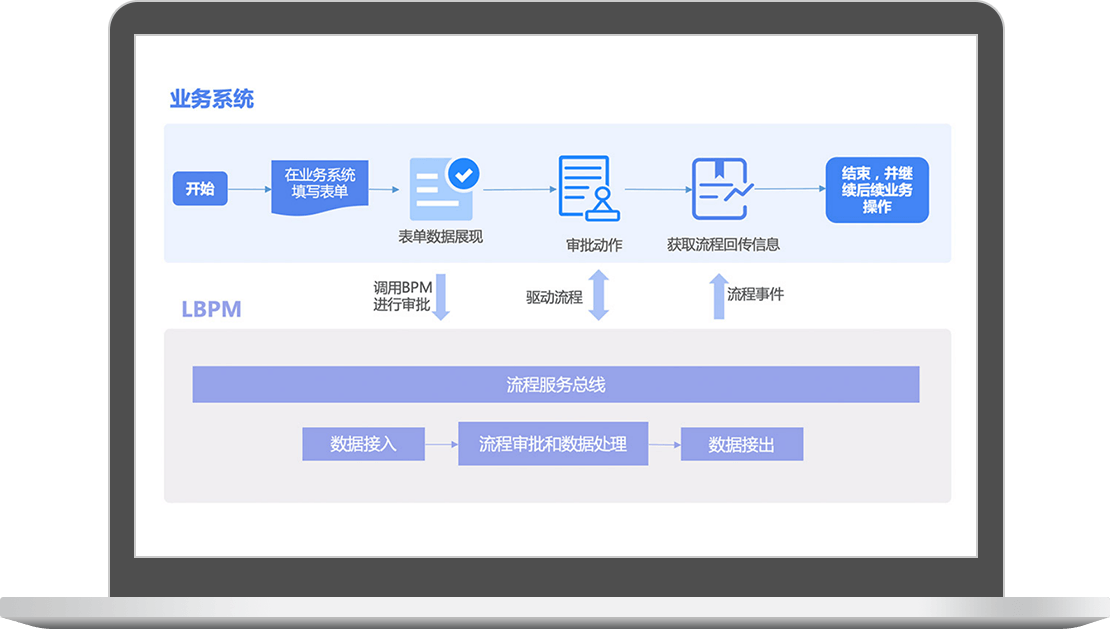1110x629 pixels.
Task: Click the downward arrow beside 调用BPM
Action: [x=440, y=297]
